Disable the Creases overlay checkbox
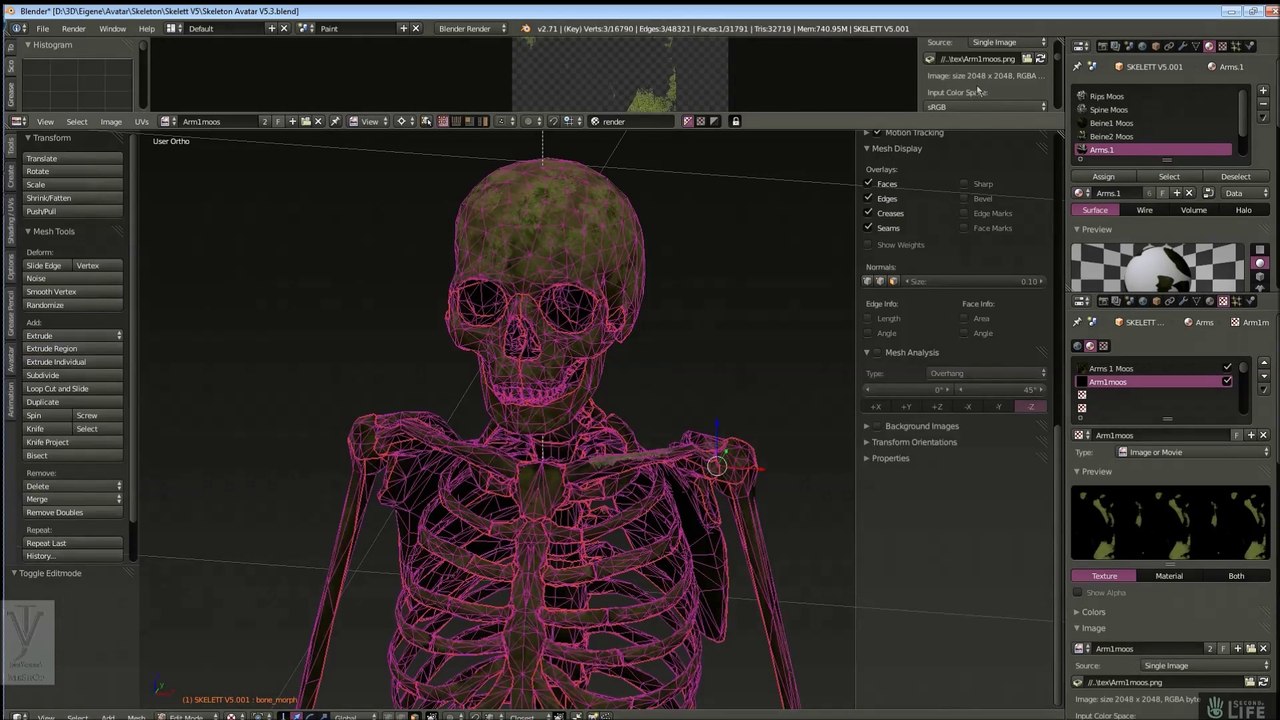1280x720 pixels. (868, 212)
